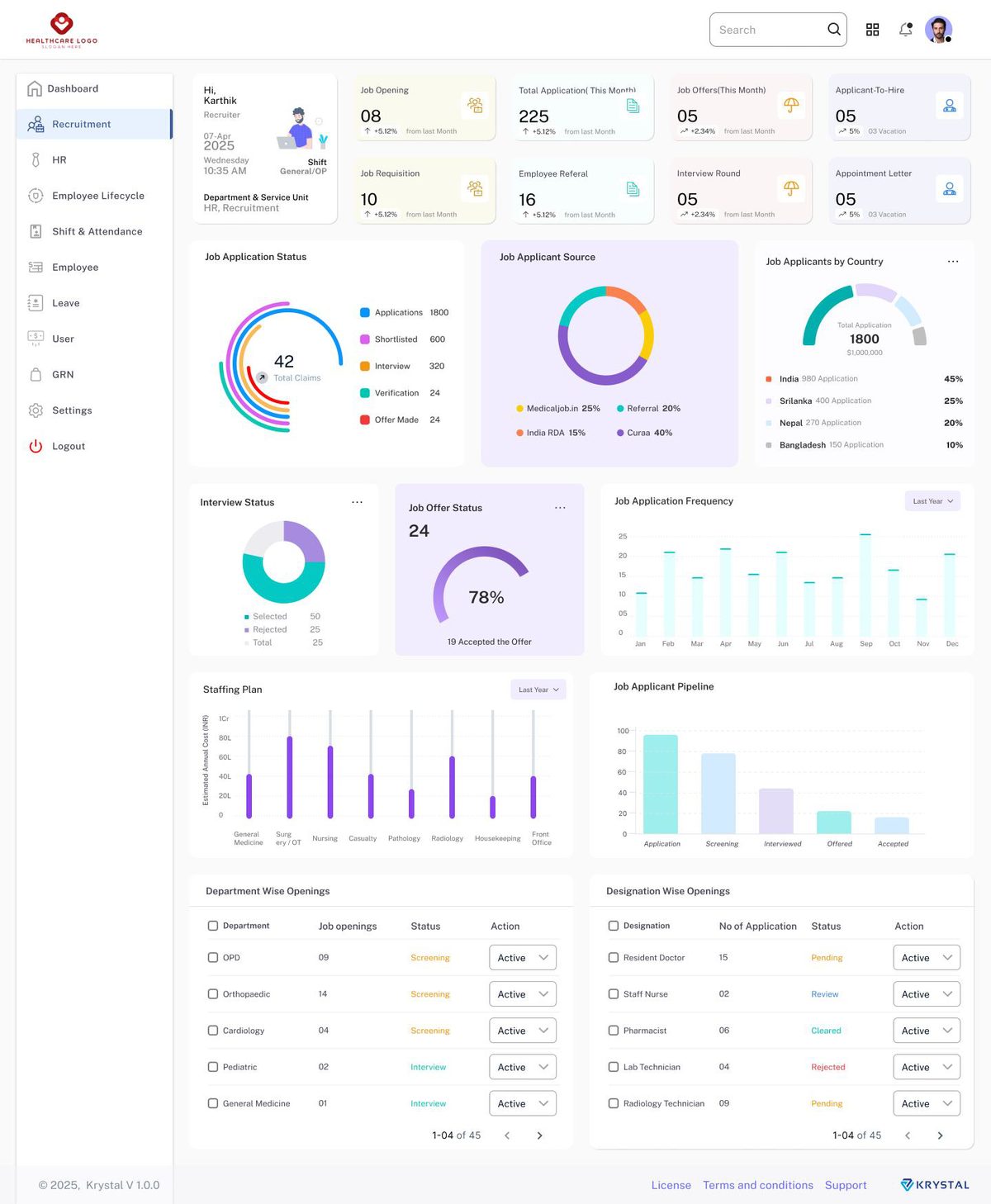The width and height of the screenshot is (991, 1204).
Task: Open three-dot menu on Job Applicants by Country
Action: [x=953, y=262]
